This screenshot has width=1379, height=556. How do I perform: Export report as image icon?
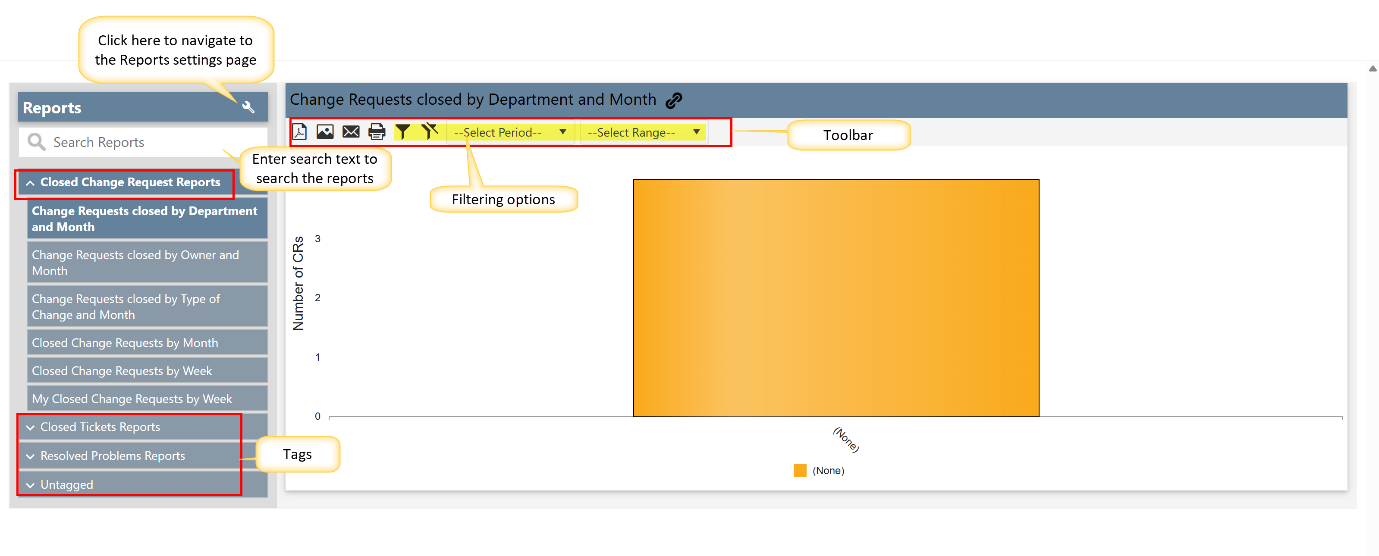click(325, 132)
